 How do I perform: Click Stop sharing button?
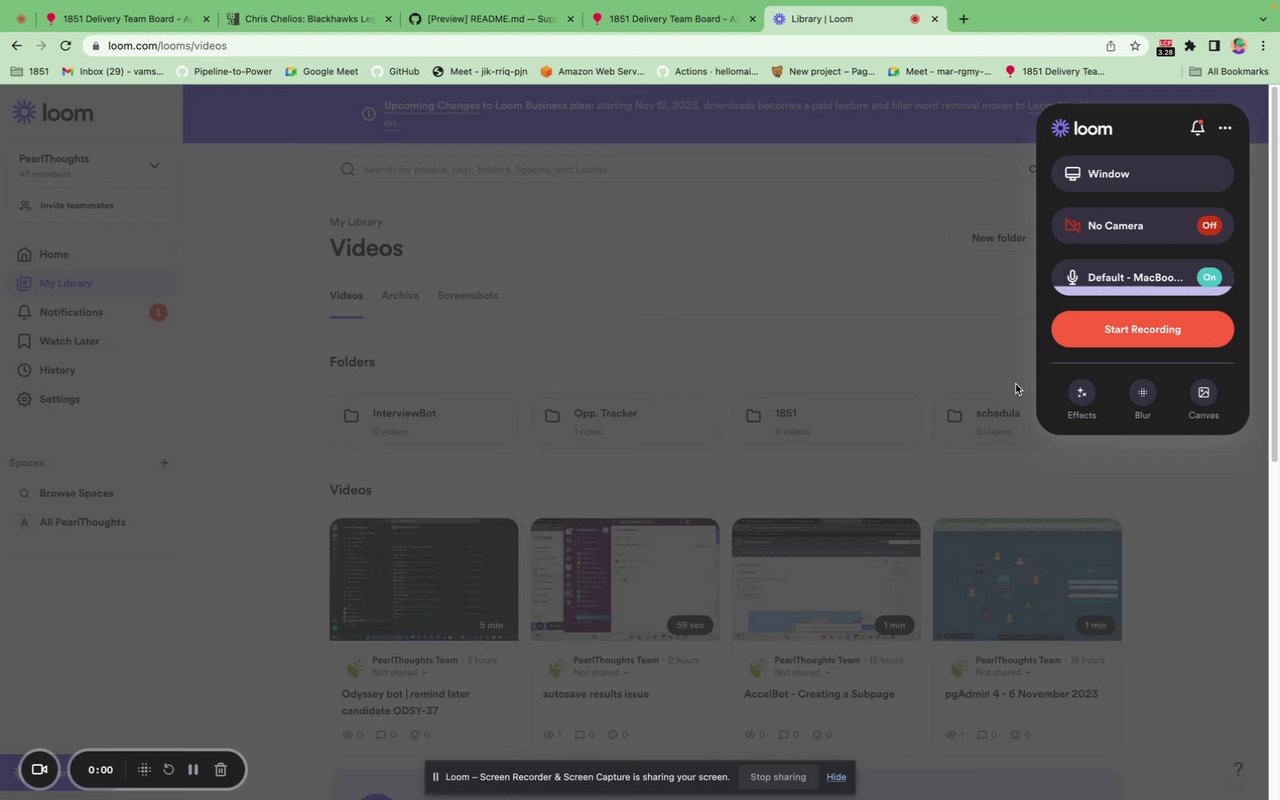coord(778,777)
